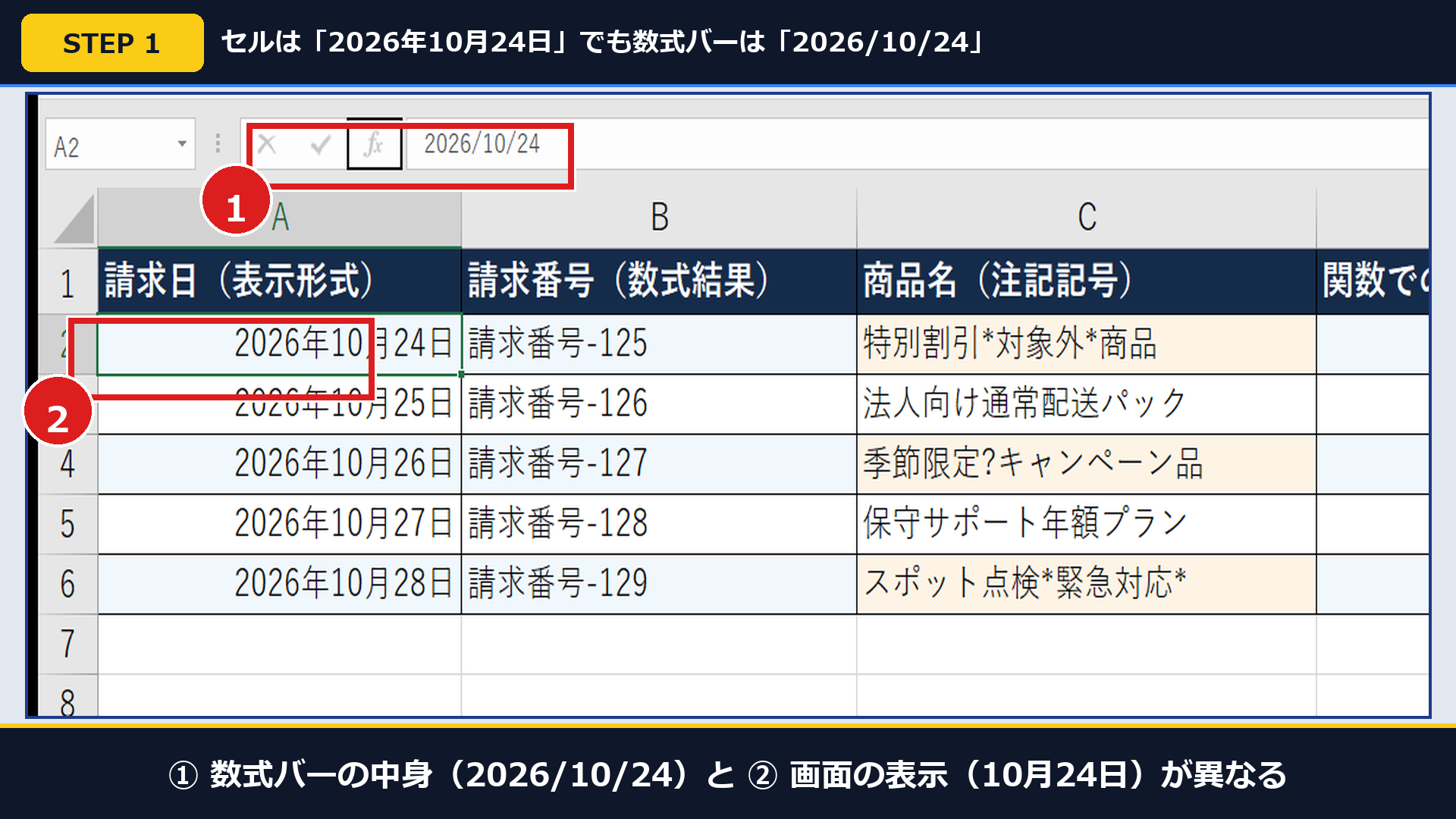This screenshot has height=819, width=1456.
Task: Click cell 特別割引*対象外*商品
Action: point(1087,344)
